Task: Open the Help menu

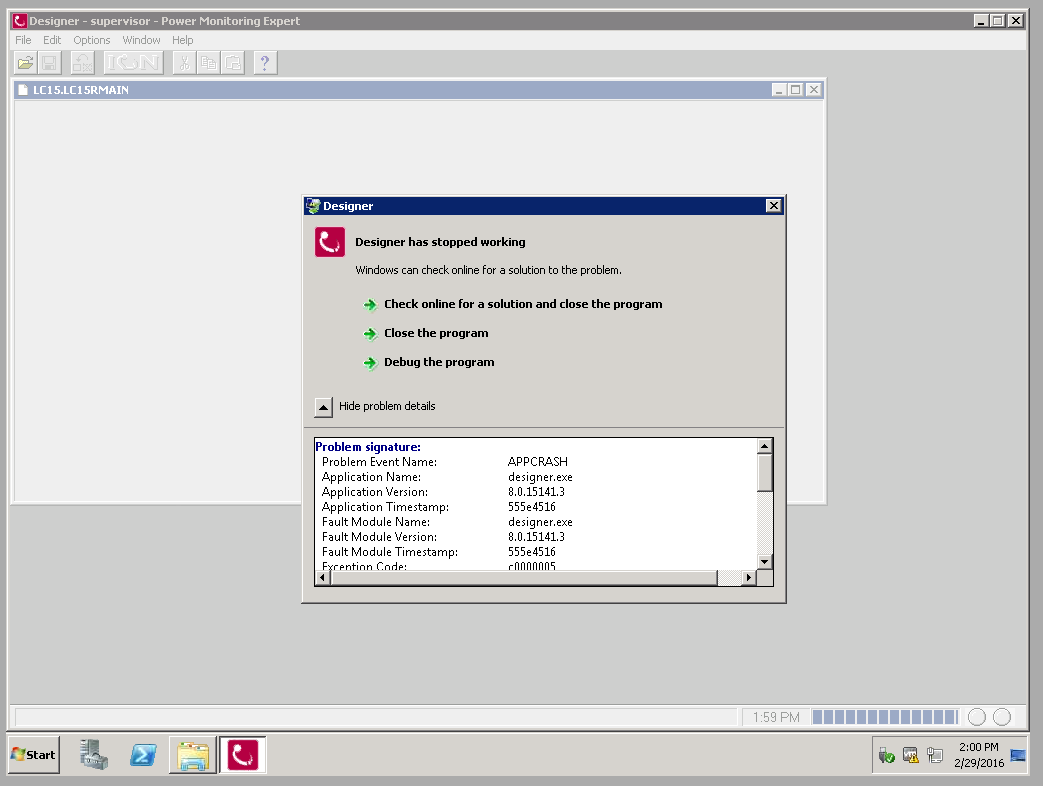Action: [182, 40]
